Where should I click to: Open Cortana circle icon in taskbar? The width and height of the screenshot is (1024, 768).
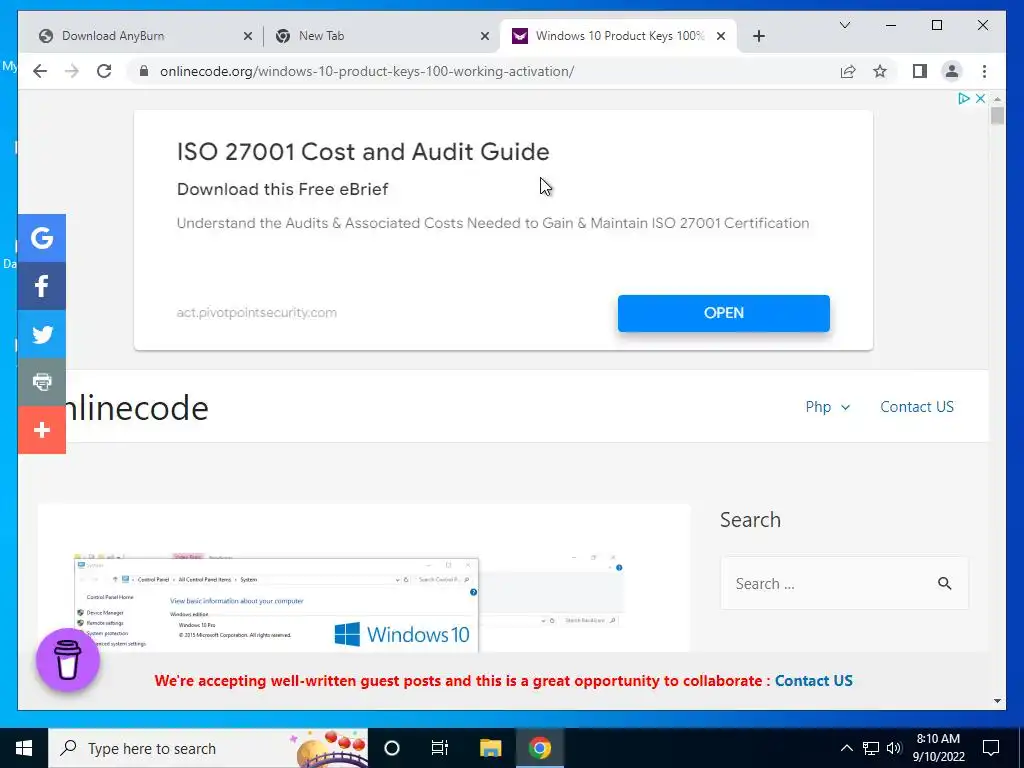click(392, 748)
